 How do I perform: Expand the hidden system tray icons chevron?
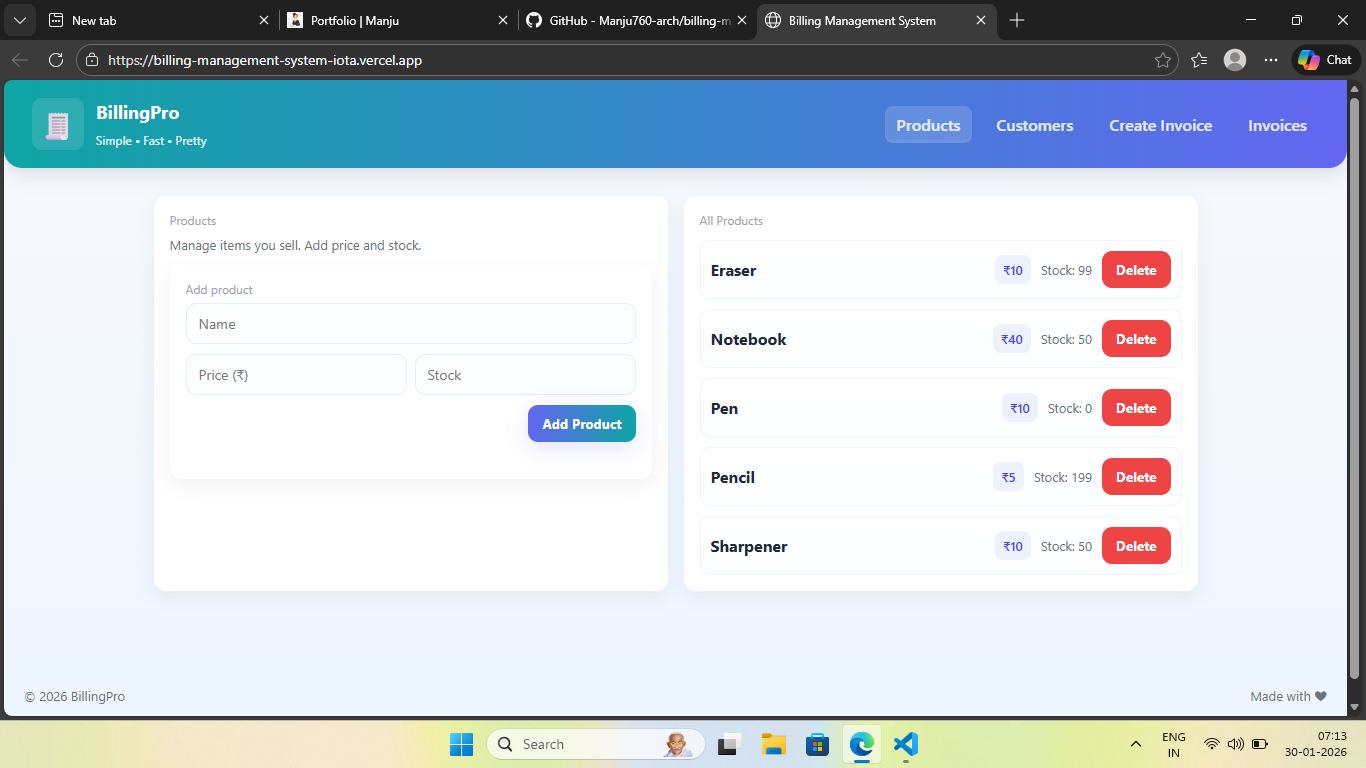point(1135,744)
